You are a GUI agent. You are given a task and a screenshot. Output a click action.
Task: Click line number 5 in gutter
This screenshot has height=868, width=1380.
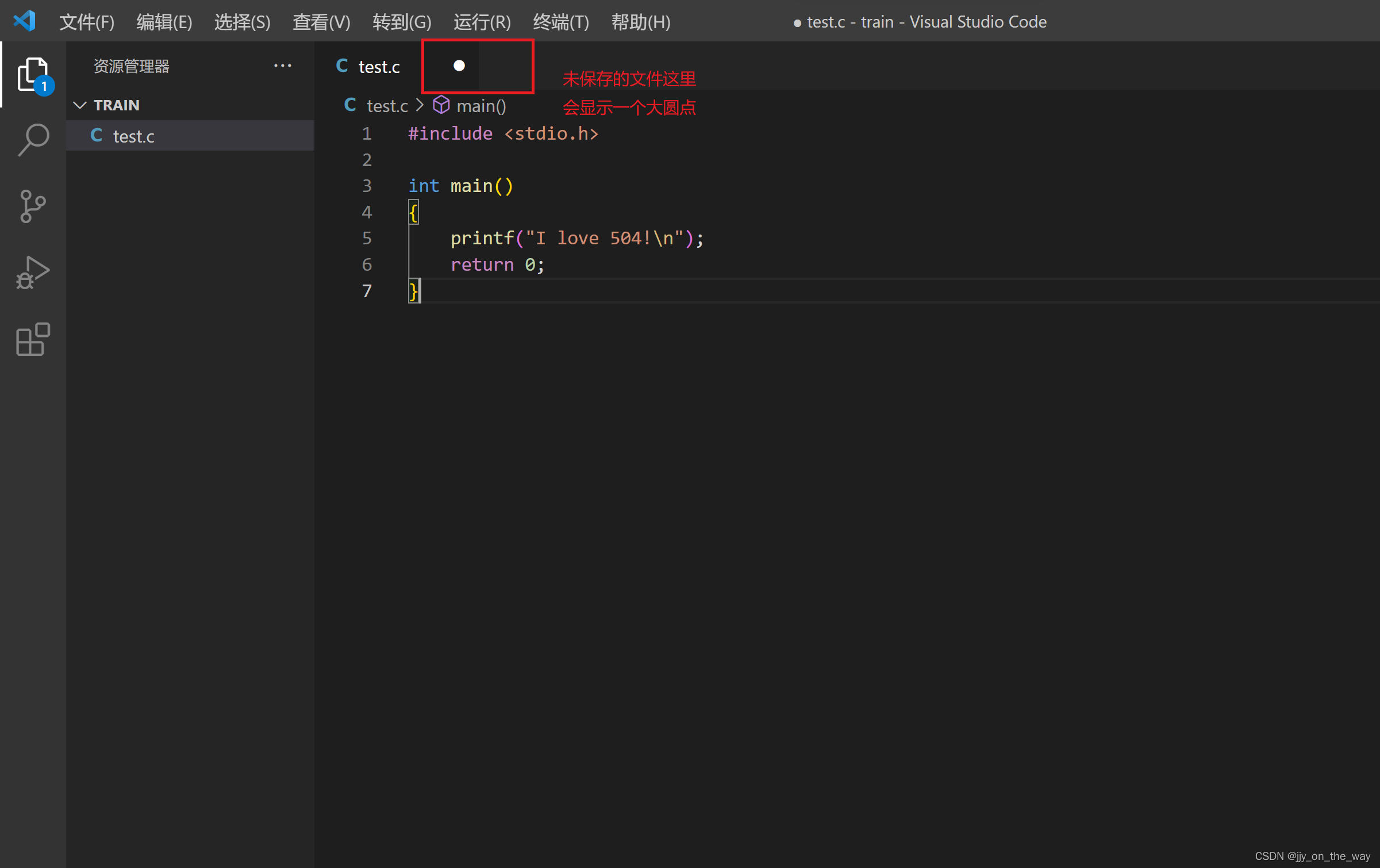pyautogui.click(x=367, y=238)
